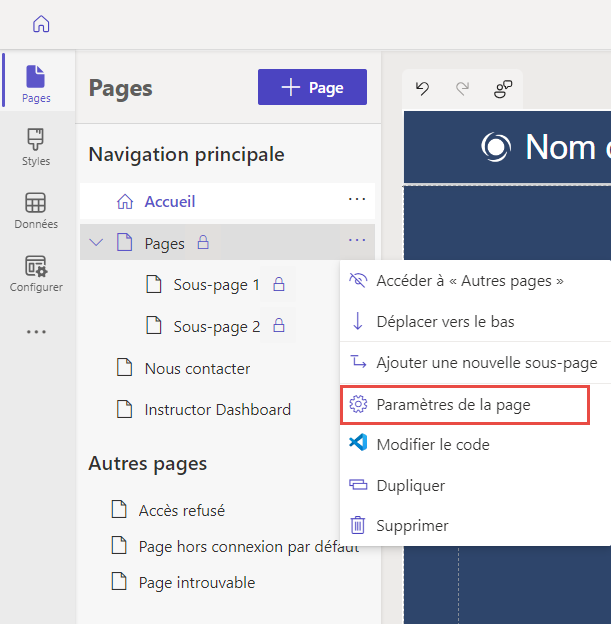
Task: Choose Ajouter une nouvelle sous-page
Action: coord(475,363)
